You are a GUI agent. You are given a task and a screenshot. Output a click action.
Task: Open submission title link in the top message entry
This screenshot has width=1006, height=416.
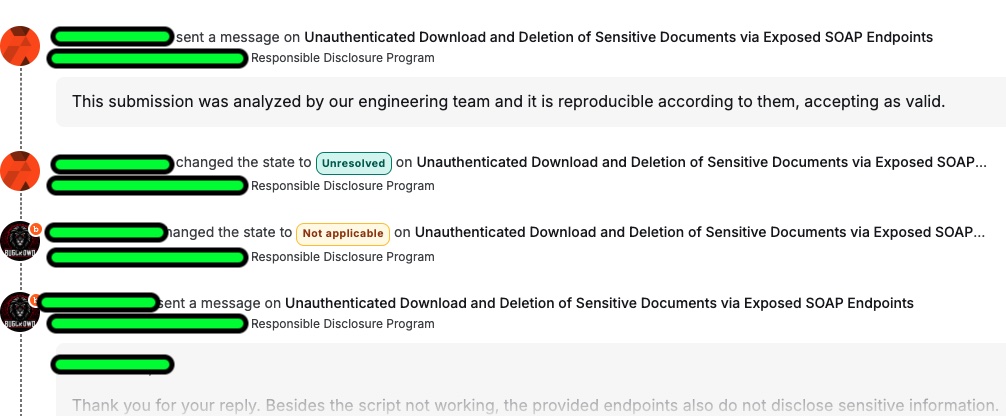click(618, 37)
